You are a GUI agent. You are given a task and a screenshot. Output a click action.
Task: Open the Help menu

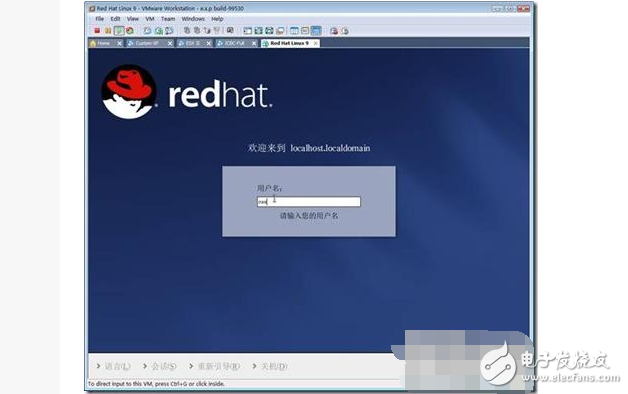[x=217, y=19]
